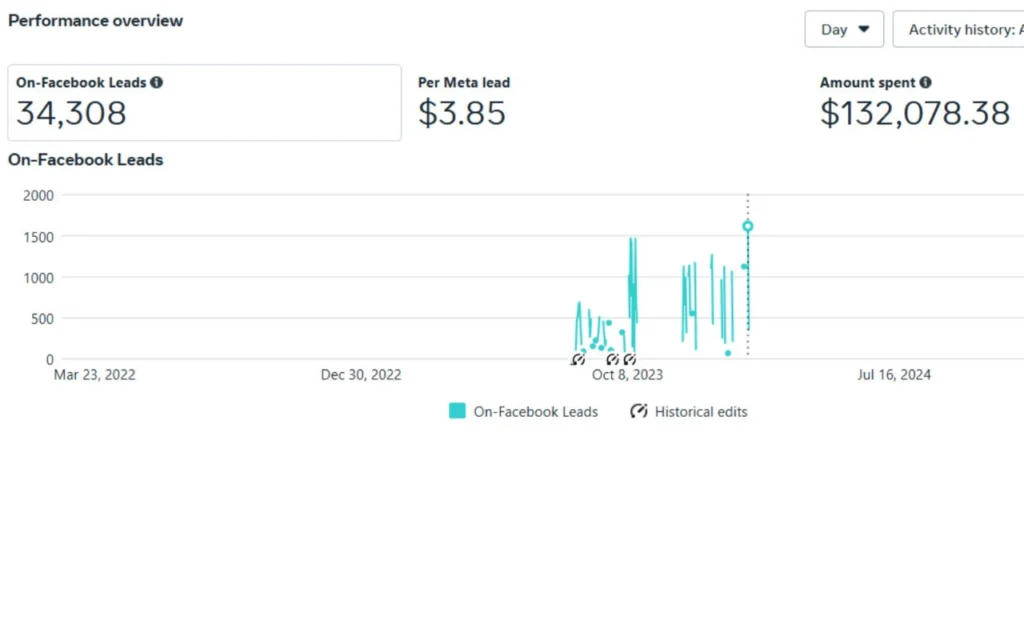This screenshot has width=1024, height=637.
Task: Click the caret arrow in the Day selector
Action: point(864,29)
